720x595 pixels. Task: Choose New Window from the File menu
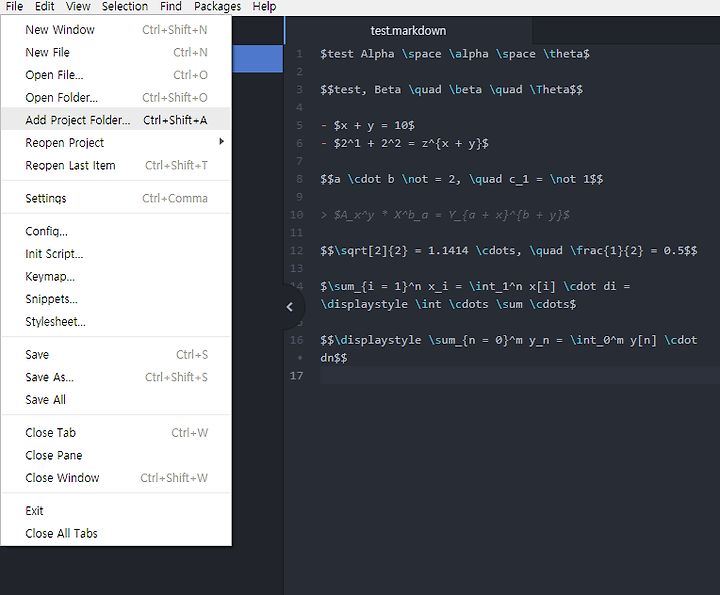116,30
